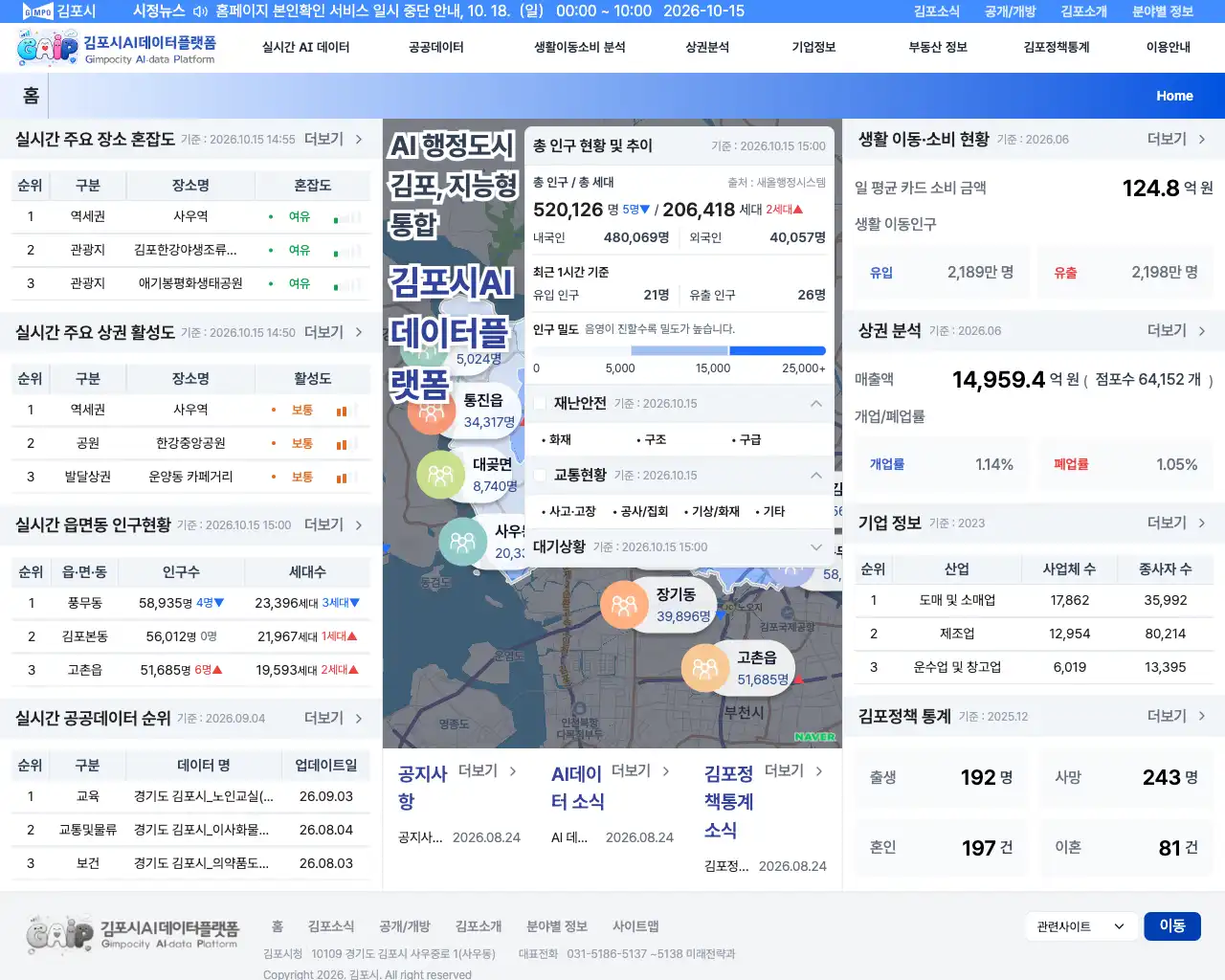Click the 폐업률 tile showing 1.05%
1225x980 pixels.
1125,465
